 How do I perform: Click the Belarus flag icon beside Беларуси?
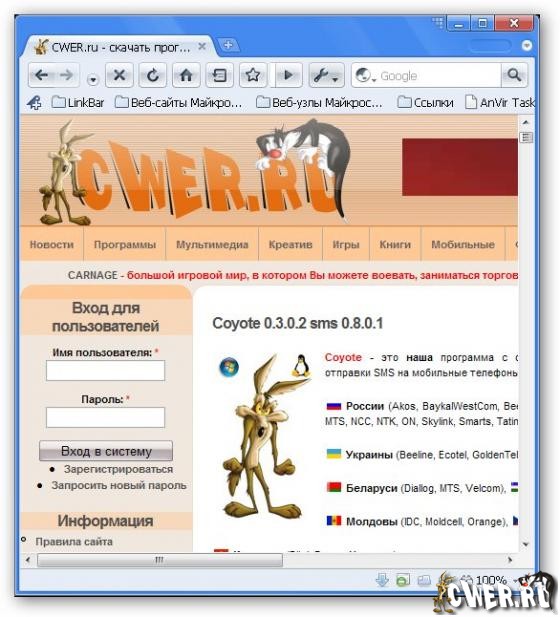334,487
